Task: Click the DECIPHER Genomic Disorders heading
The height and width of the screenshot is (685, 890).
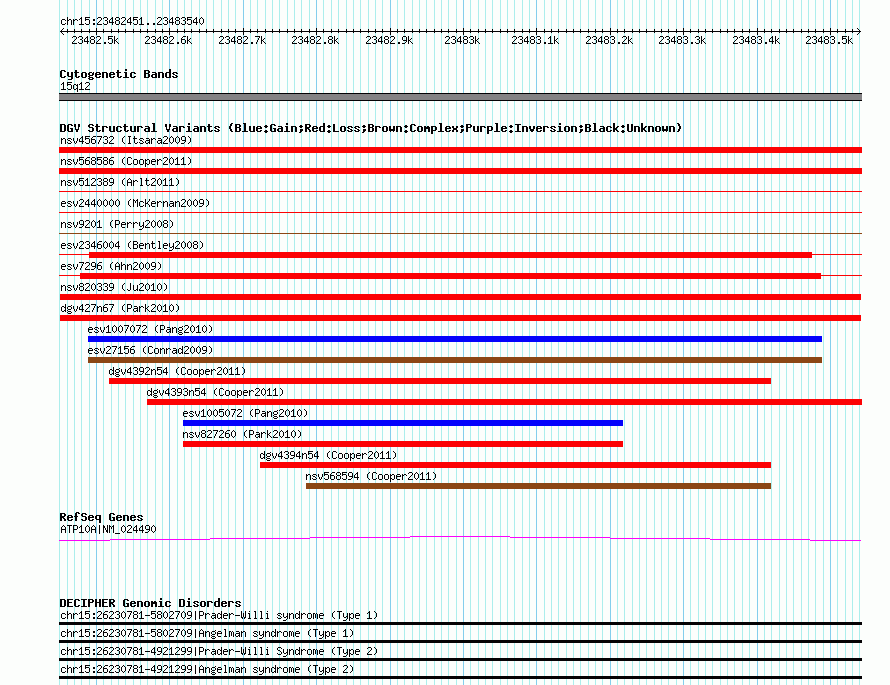Action: (x=150, y=603)
